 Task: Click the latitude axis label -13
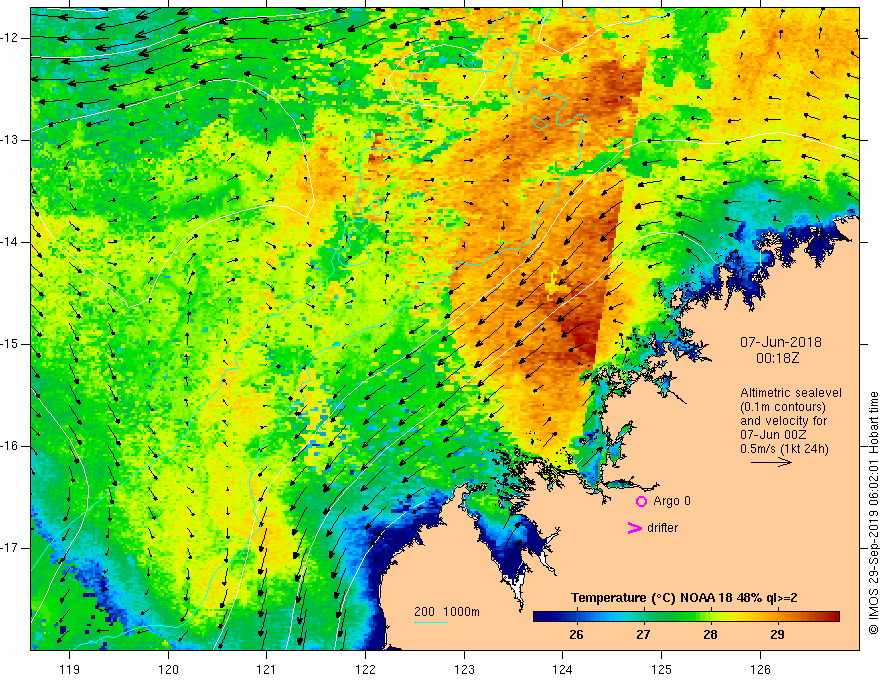click(11, 140)
